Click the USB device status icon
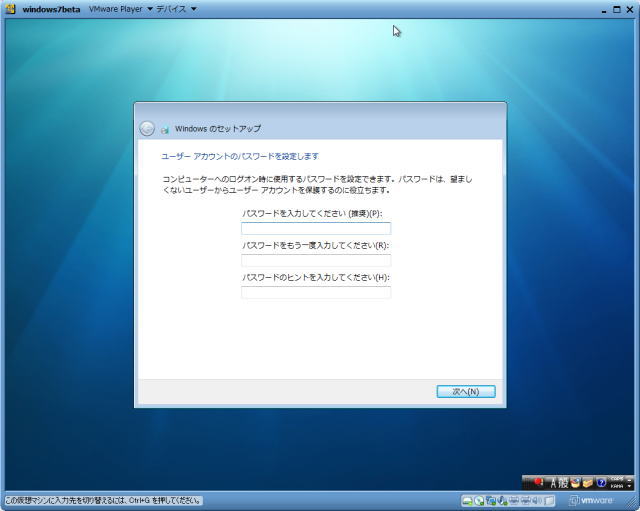Image resolution: width=640 pixels, height=511 pixels. [x=502, y=501]
